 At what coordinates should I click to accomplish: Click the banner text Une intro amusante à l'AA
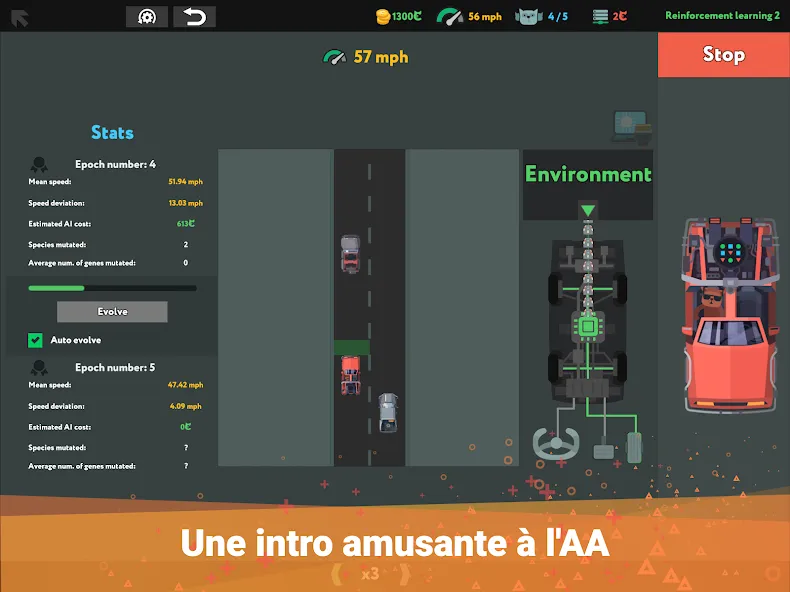point(395,543)
